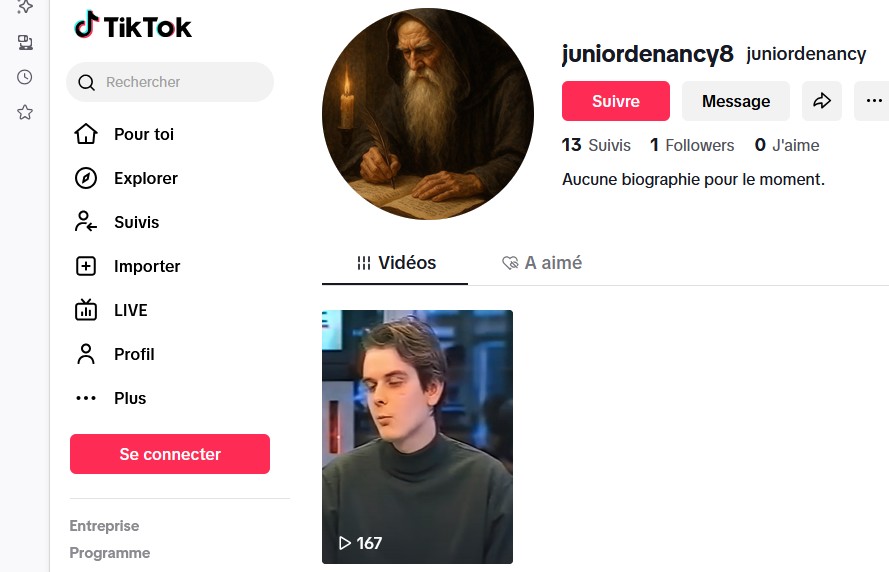This screenshot has height=572, width=889.
Task: Switch to the Vidéos tab
Action: tap(395, 263)
